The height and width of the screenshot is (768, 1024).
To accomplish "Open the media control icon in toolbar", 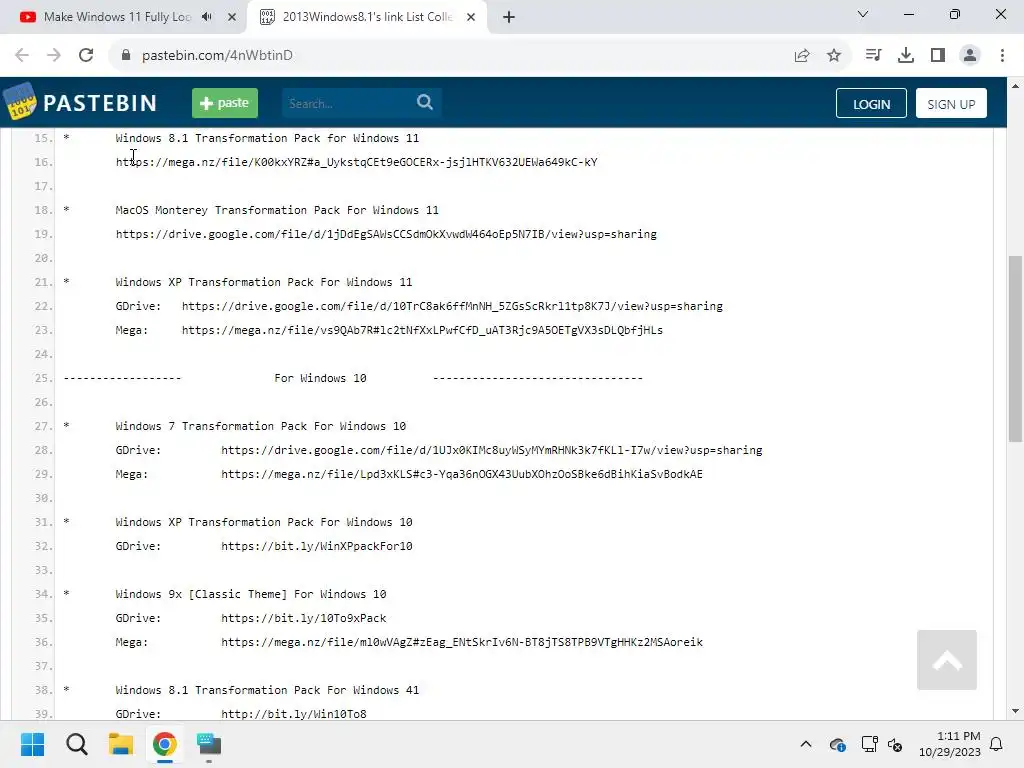I will [x=873, y=56].
